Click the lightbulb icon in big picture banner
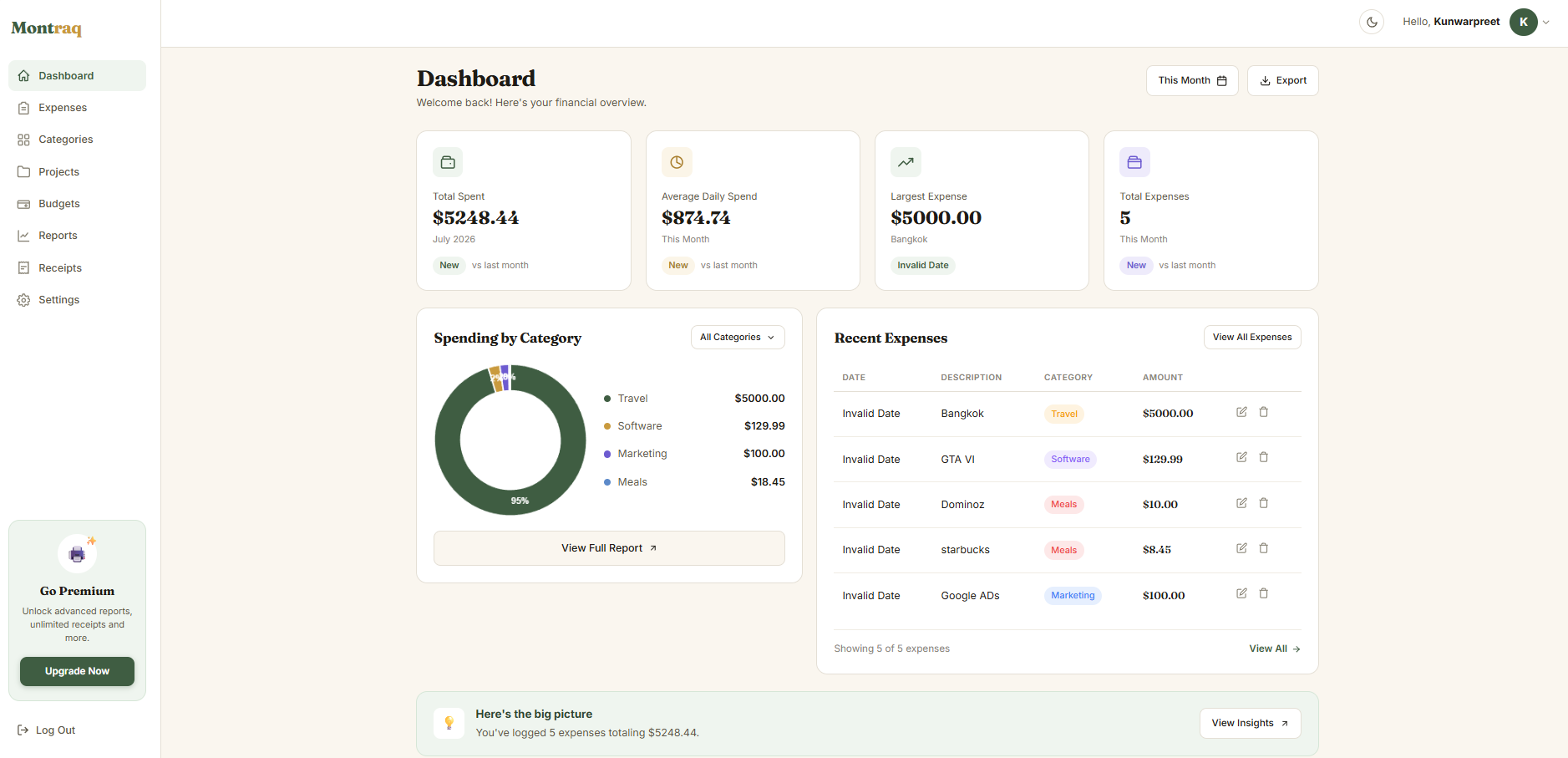The image size is (1568, 758). coord(449,723)
